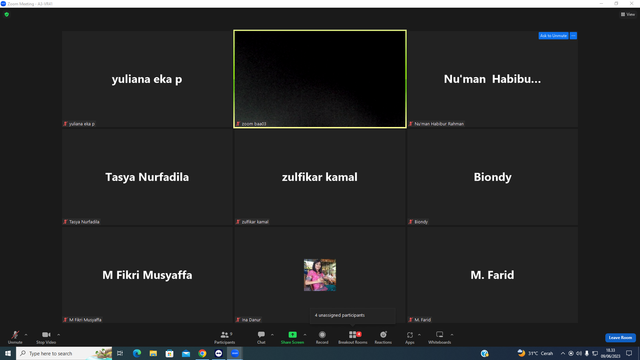Open the Chat panel
This screenshot has height=360, width=640.
[x=261, y=338]
